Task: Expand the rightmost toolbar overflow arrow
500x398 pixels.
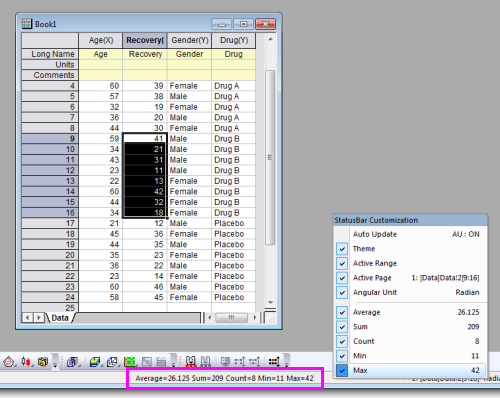Action: click(x=286, y=361)
